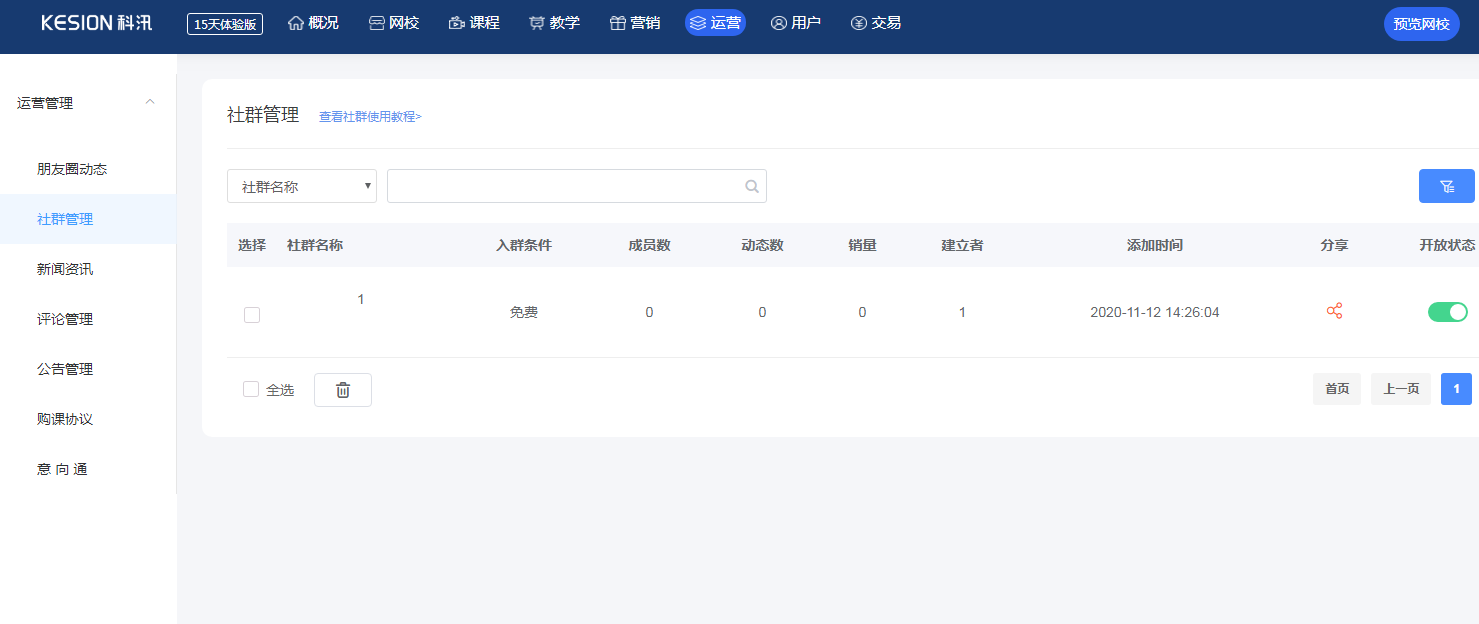Viewport: 1479px width, 624px height.
Task: Open the 概况 home nav item
Action: tap(313, 22)
